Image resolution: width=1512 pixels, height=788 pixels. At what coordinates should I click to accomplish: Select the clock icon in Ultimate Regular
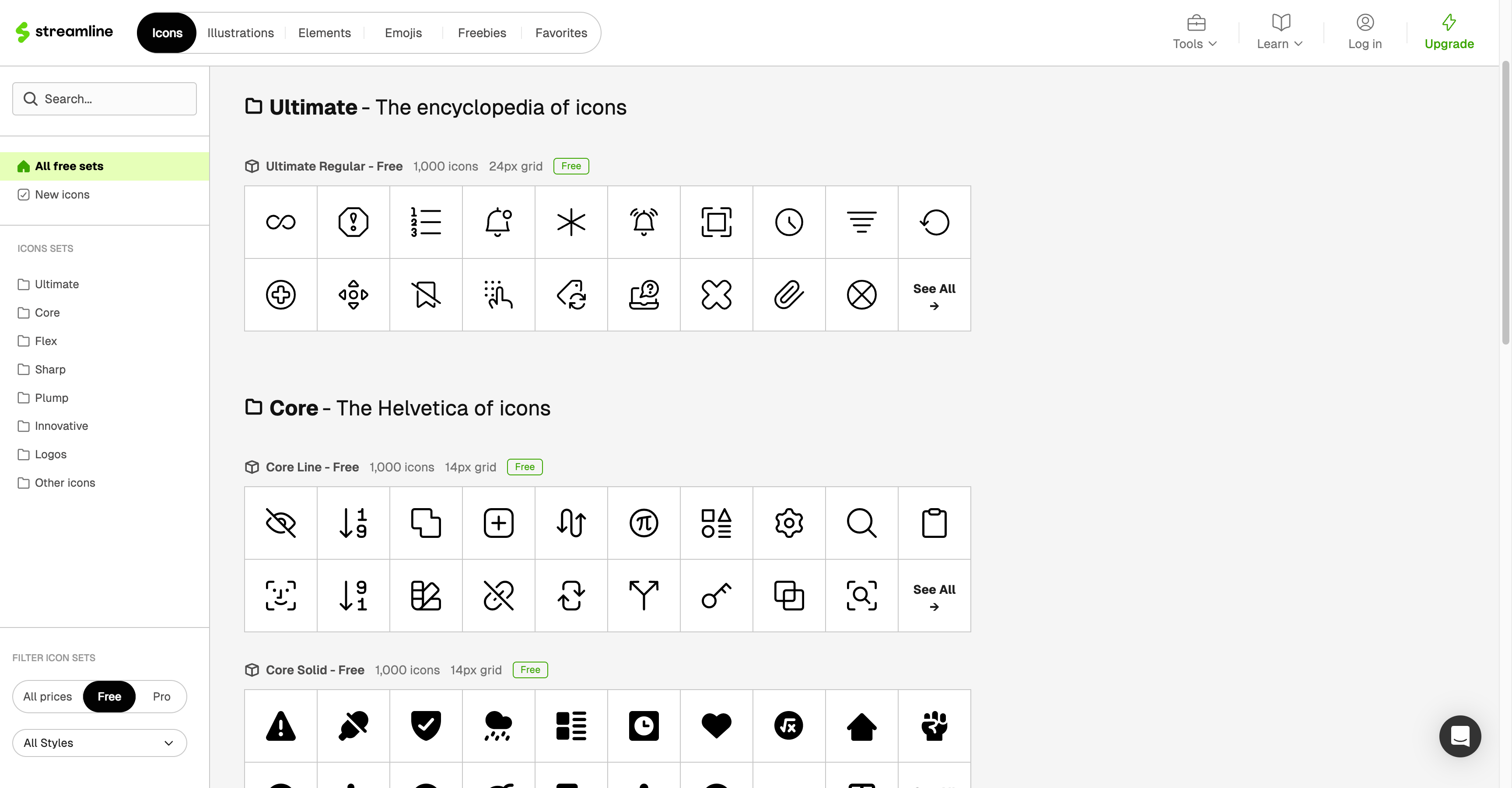coord(789,223)
